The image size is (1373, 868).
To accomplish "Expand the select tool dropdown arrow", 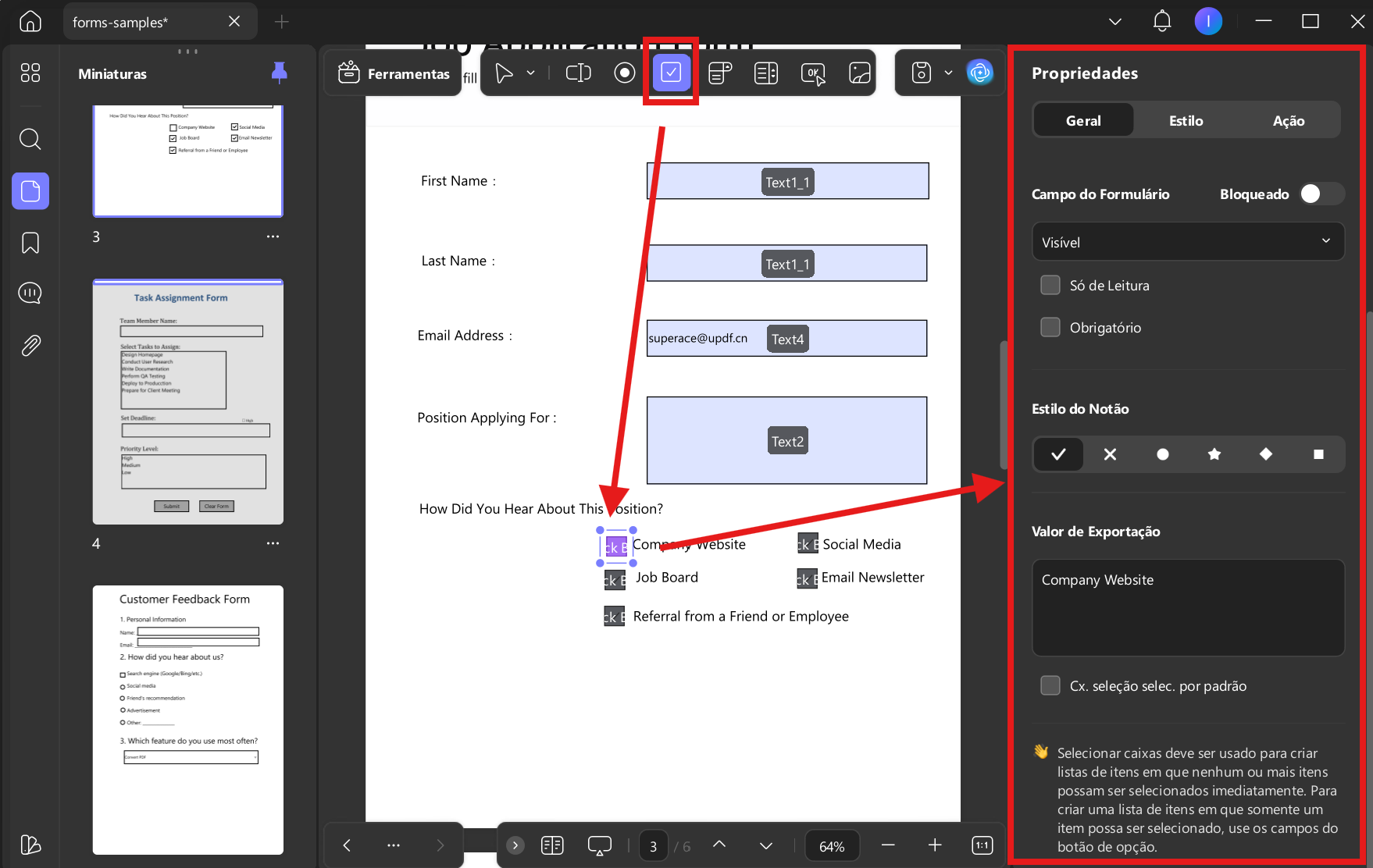I will (x=531, y=73).
